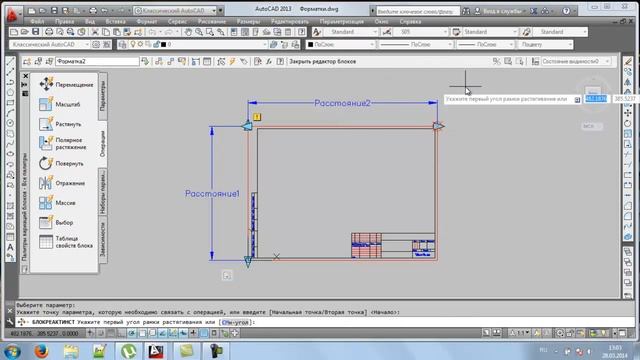The width and height of the screenshot is (640, 360).
Task: Switch to the Параметры palette tab
Action: 102,97
